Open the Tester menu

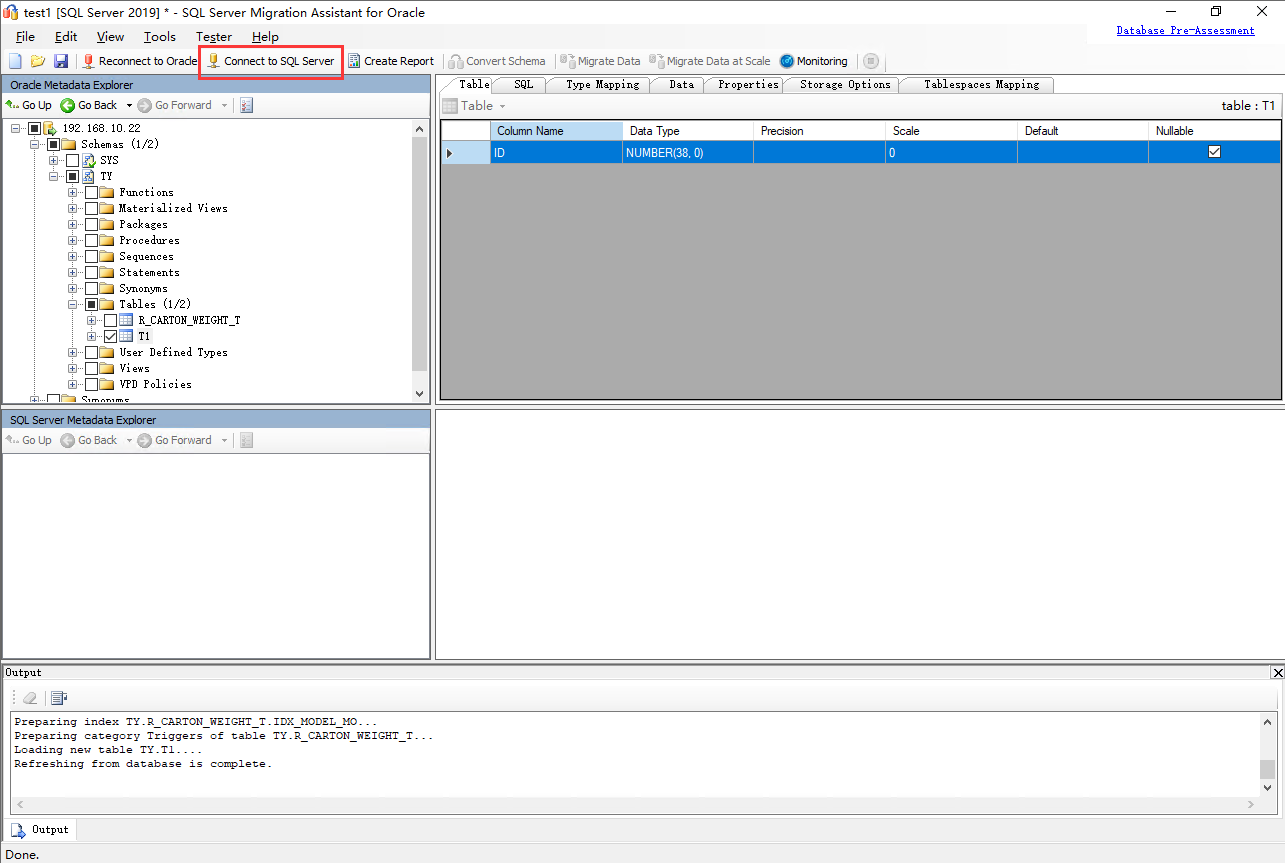pos(214,37)
